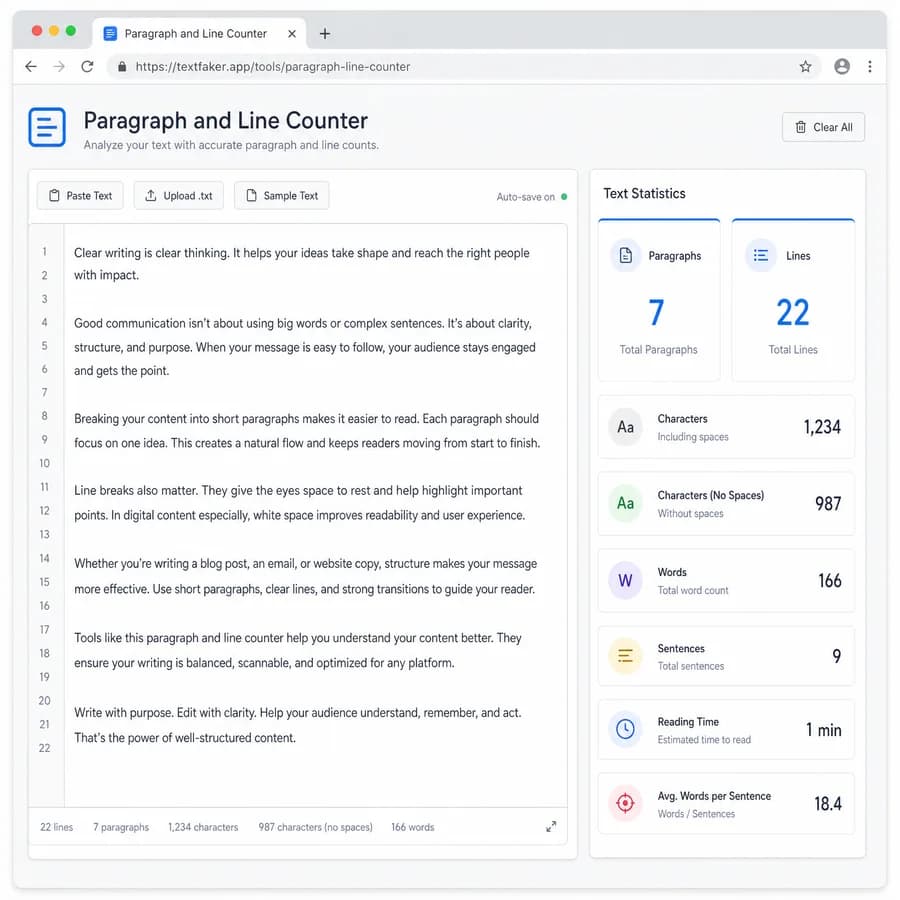Click the Text Statistics heading
This screenshot has height=900, width=900.
tap(644, 193)
